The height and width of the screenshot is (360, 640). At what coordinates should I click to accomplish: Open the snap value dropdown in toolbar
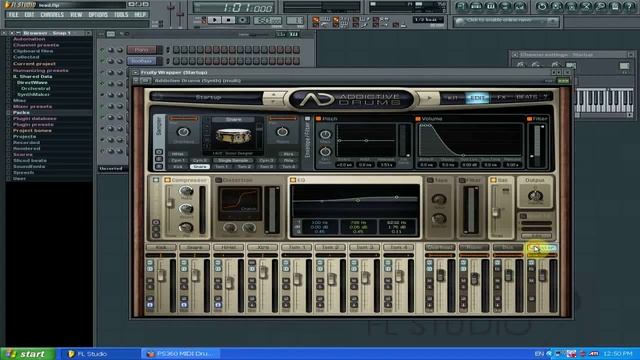[427, 20]
